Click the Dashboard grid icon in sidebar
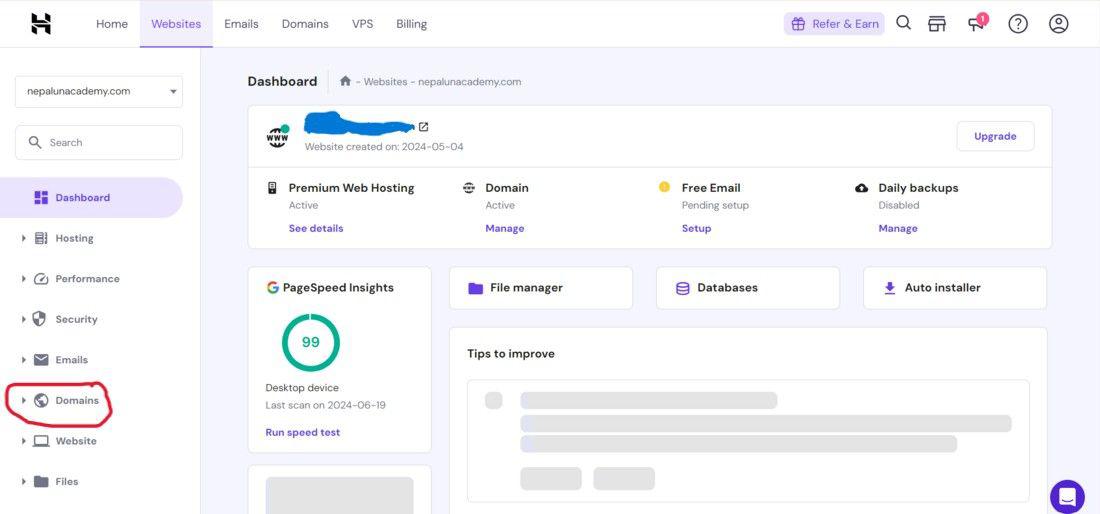The width and height of the screenshot is (1100, 514). click(x=41, y=198)
